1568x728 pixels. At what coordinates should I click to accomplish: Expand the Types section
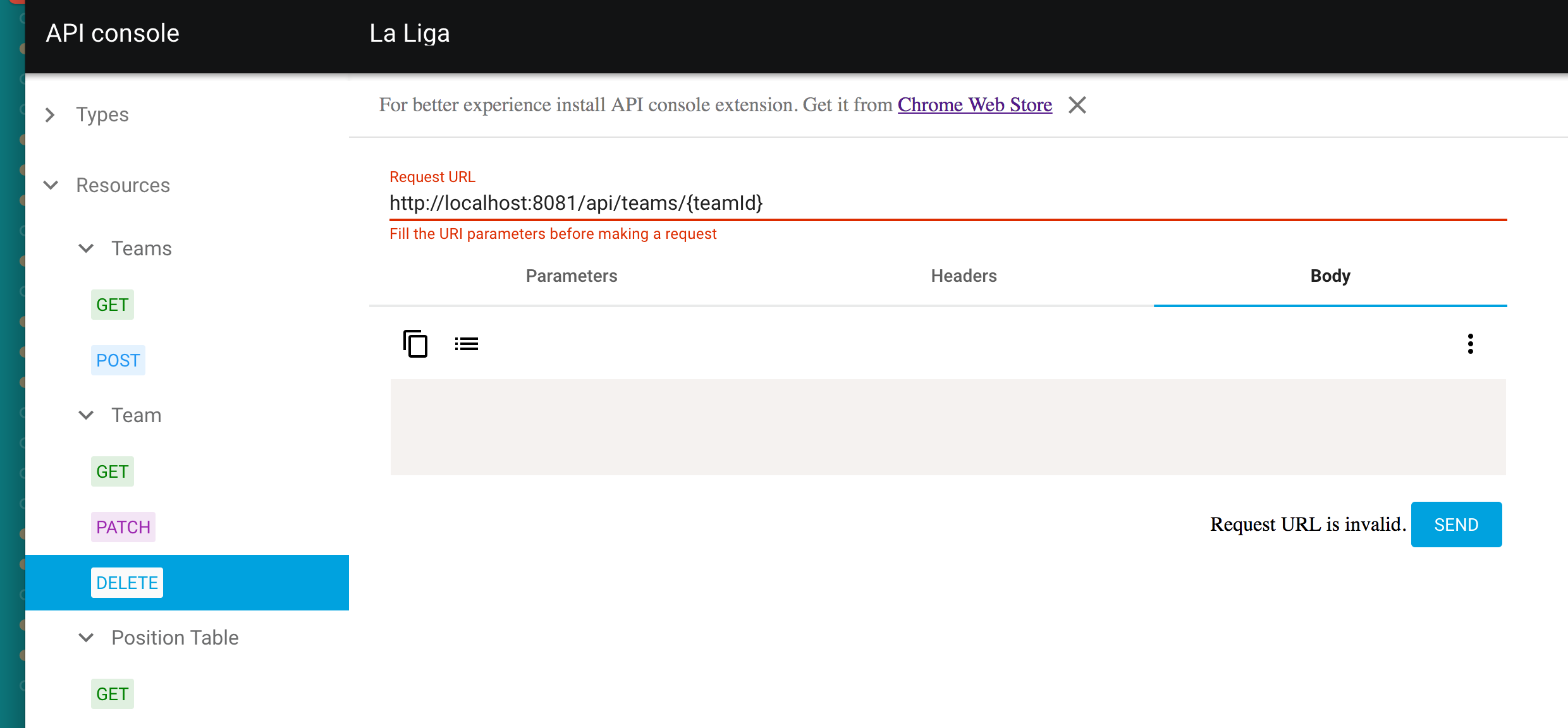pyautogui.click(x=50, y=114)
